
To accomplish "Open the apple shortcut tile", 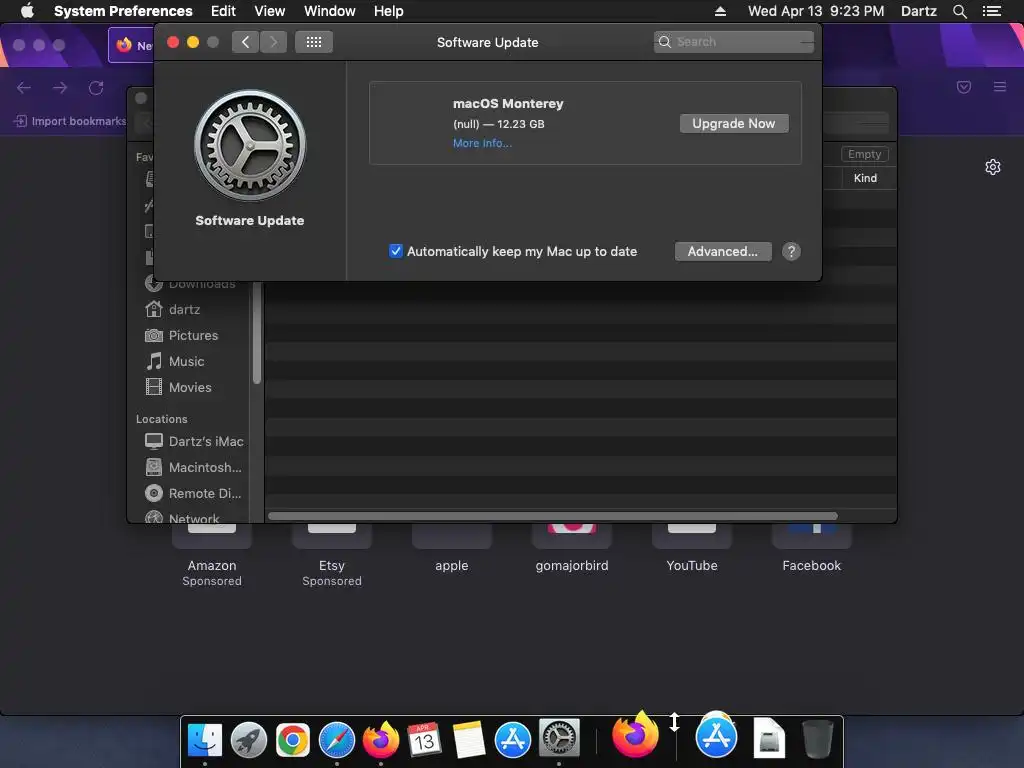I will coord(451,549).
